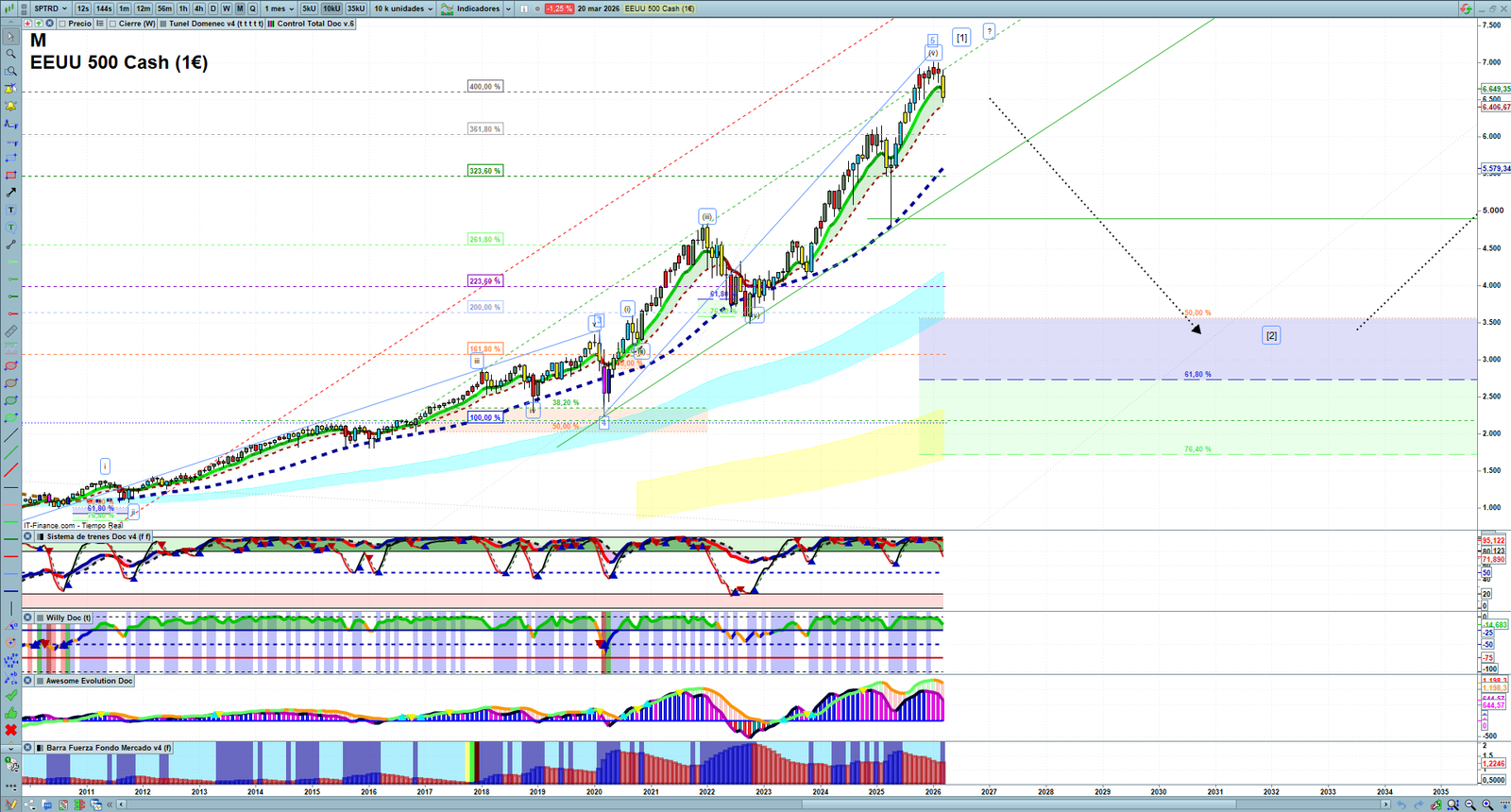Screen dimensions: 1511x812
Task: Click the 12m timeframe button
Action: [144, 8]
